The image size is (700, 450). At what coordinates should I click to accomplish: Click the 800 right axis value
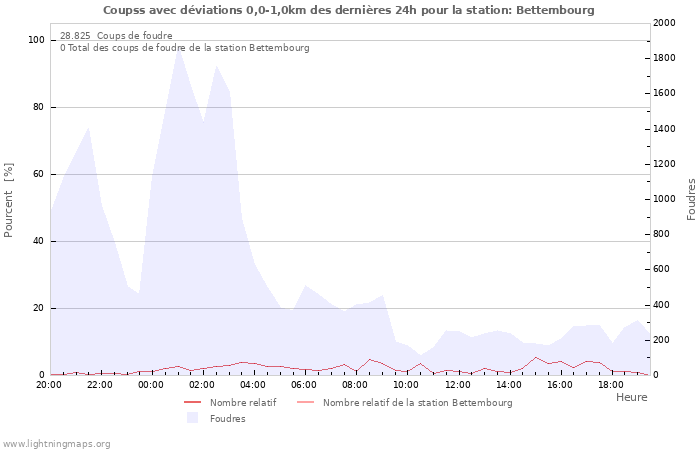pyautogui.click(x=662, y=234)
